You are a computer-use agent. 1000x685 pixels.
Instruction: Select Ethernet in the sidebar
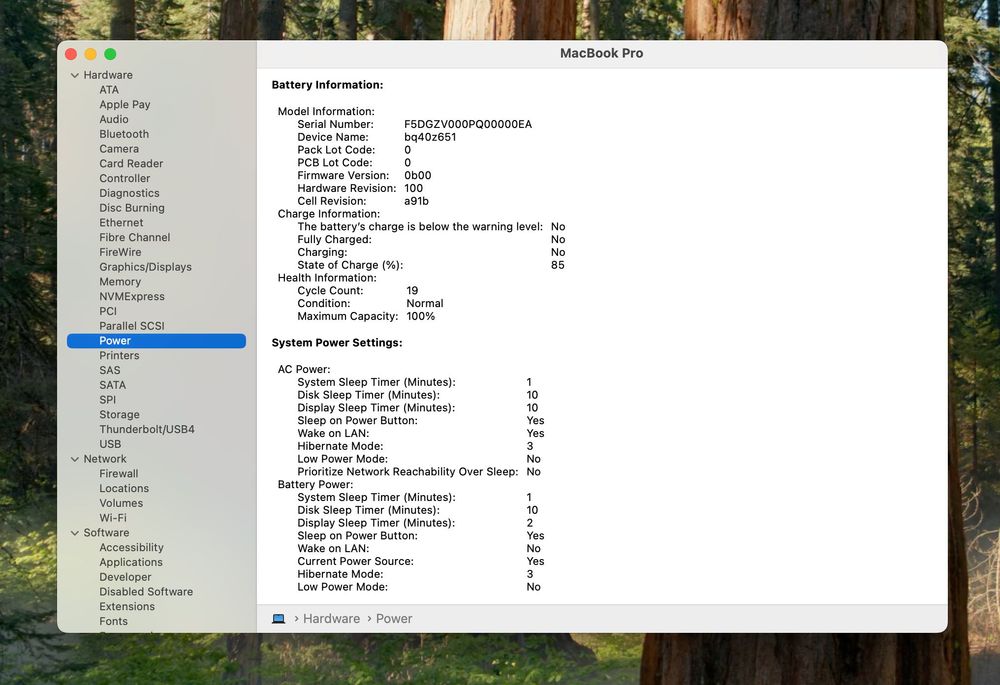click(x=121, y=223)
